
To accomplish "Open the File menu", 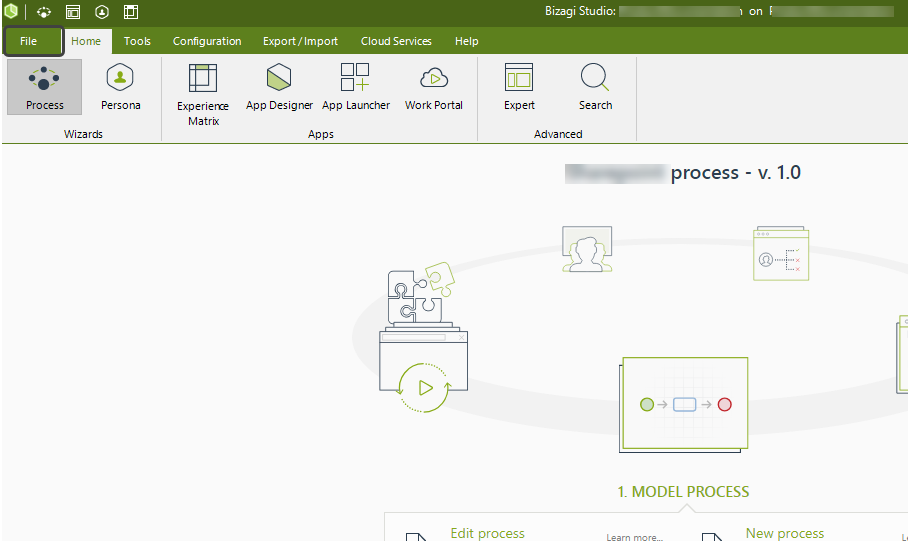I will click(29, 41).
